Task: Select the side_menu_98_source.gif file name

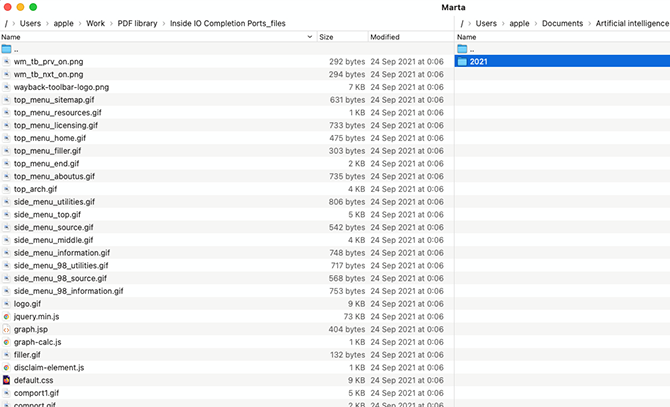Action: click(60, 278)
